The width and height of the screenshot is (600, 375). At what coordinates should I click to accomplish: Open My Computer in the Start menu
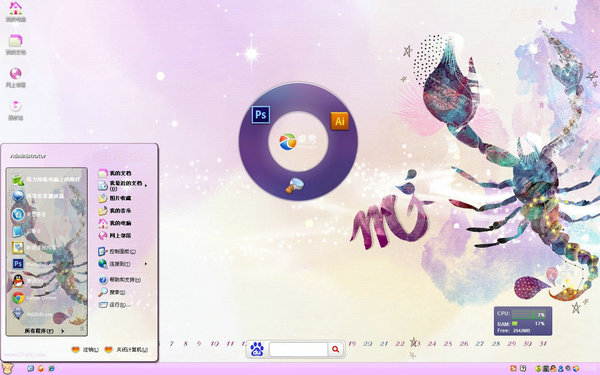click(115, 223)
